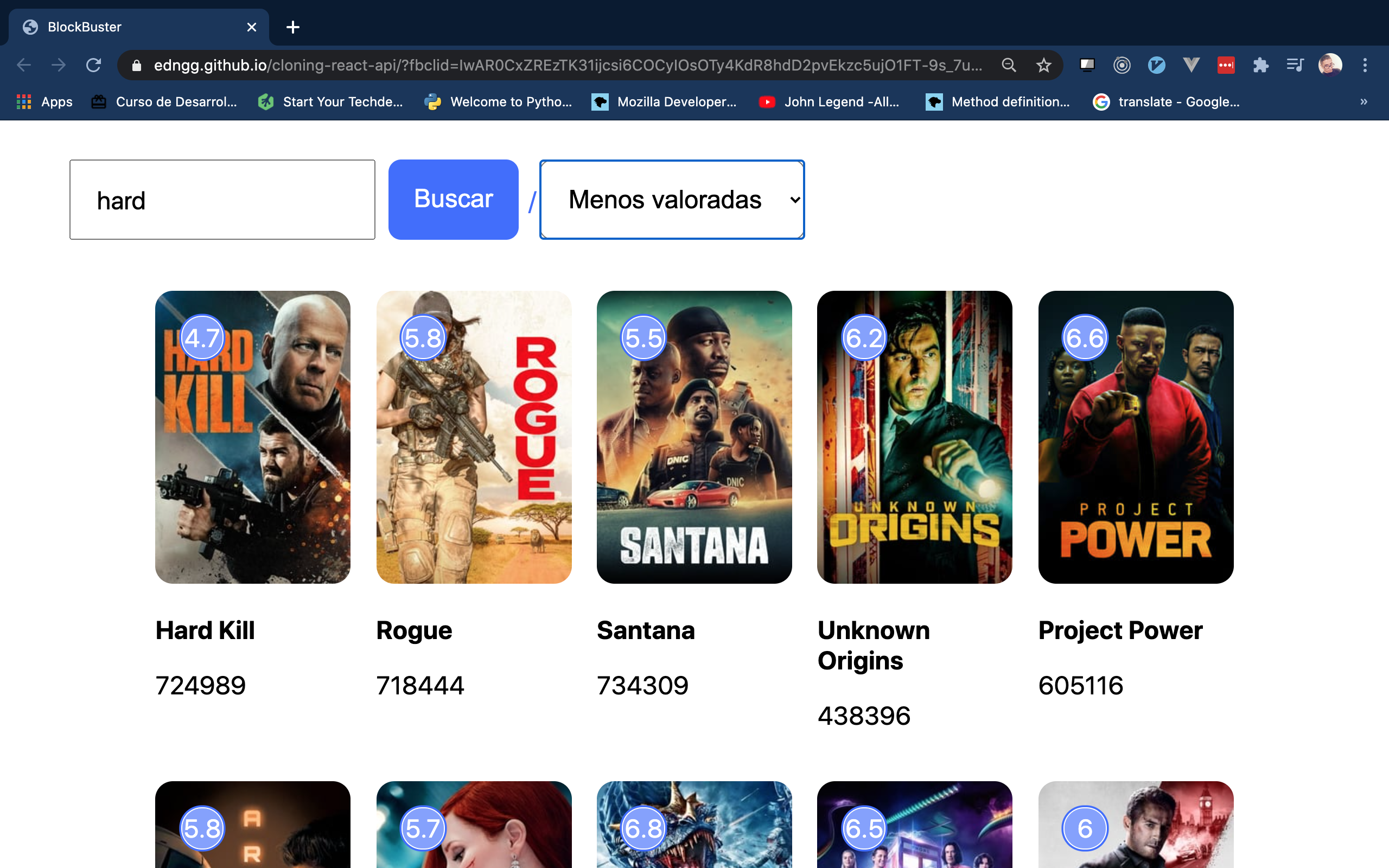The width and height of the screenshot is (1389, 868).
Task: Open Curso de Desarrol... bookmark
Action: coord(164,101)
